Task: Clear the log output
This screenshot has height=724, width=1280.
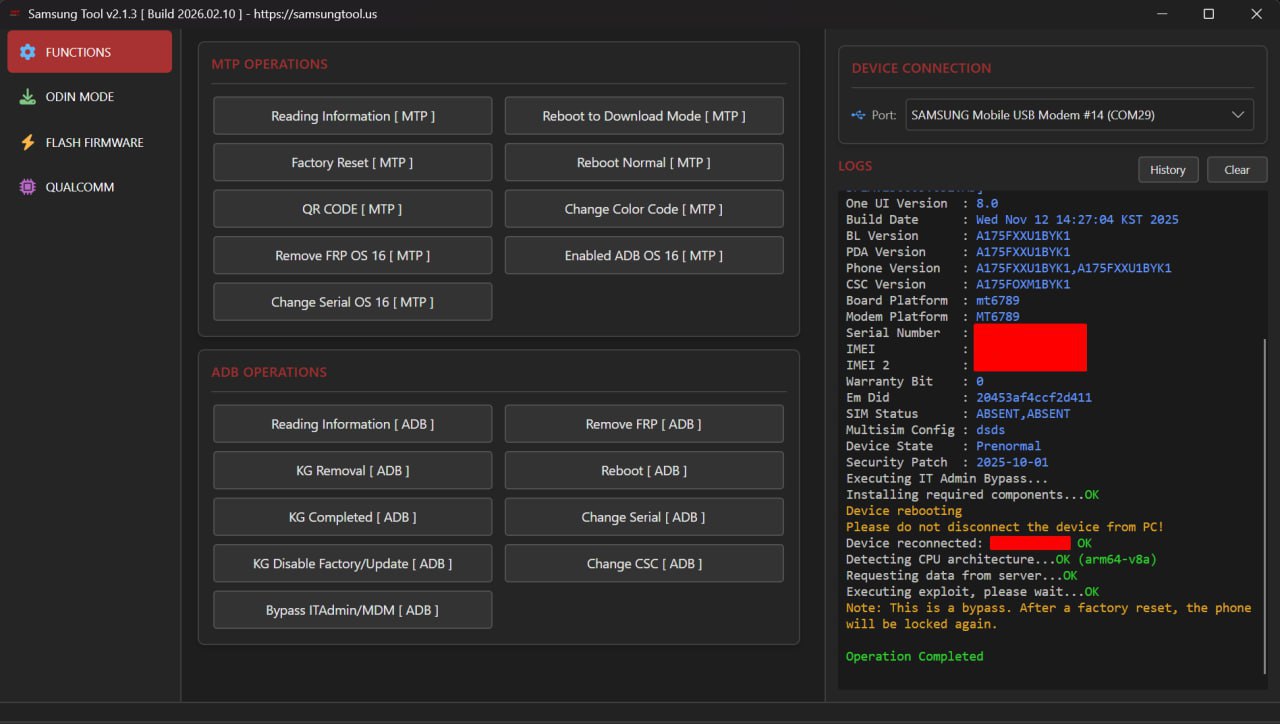Action: tap(1236, 170)
